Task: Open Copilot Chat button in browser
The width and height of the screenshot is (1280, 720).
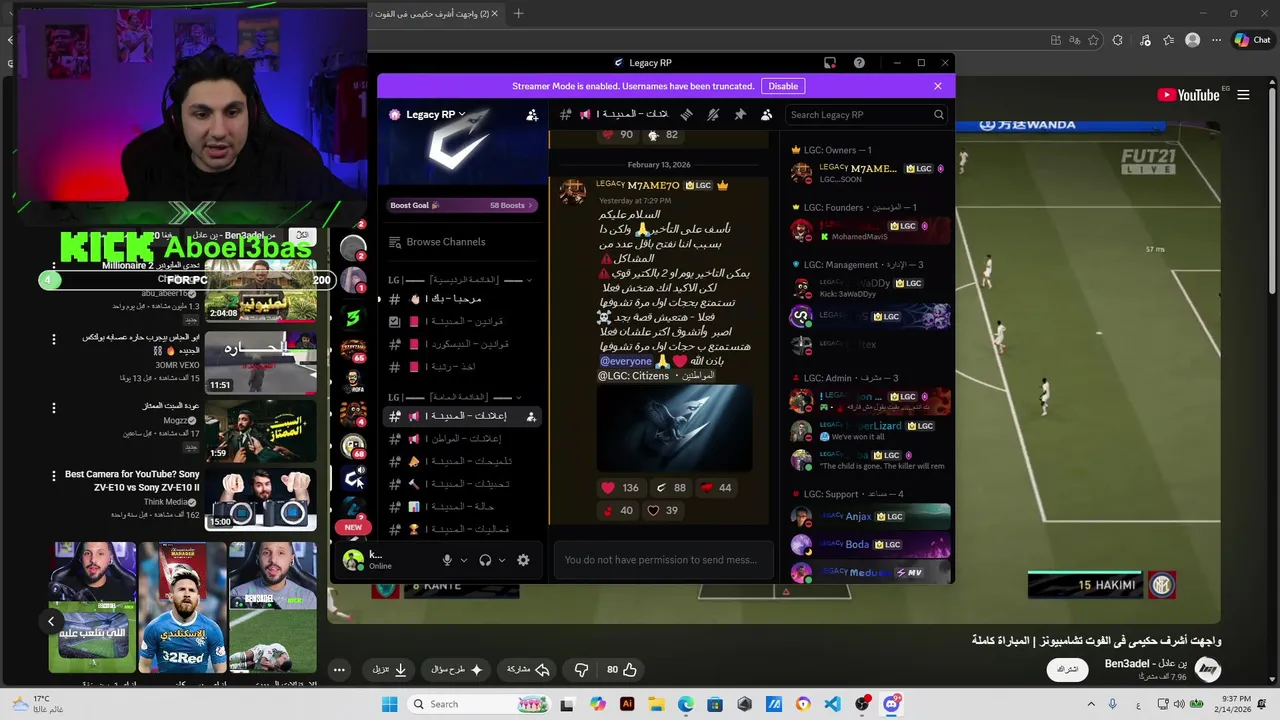Action: click(x=1253, y=40)
